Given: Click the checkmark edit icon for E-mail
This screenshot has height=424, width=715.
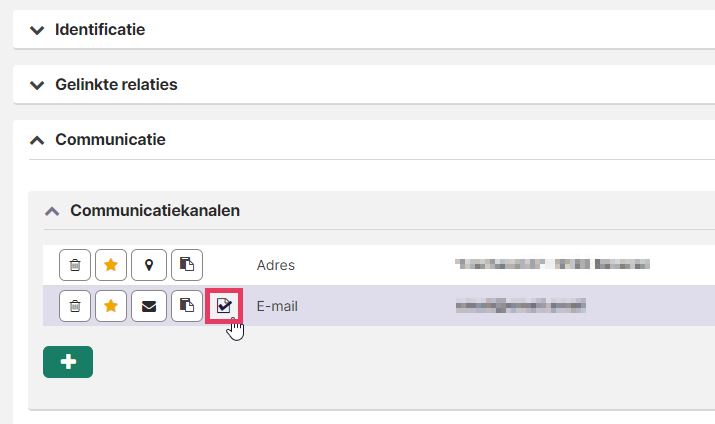Looking at the screenshot, I should point(224,306).
